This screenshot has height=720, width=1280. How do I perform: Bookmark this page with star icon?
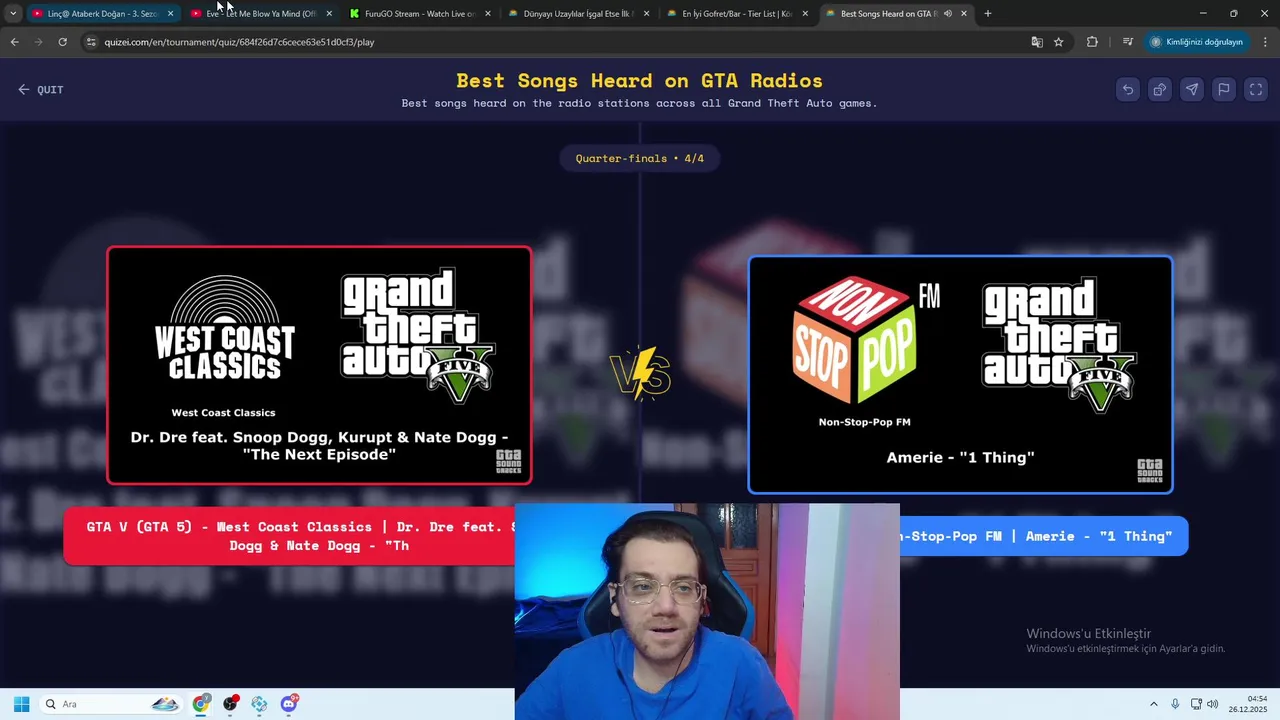tap(1058, 42)
